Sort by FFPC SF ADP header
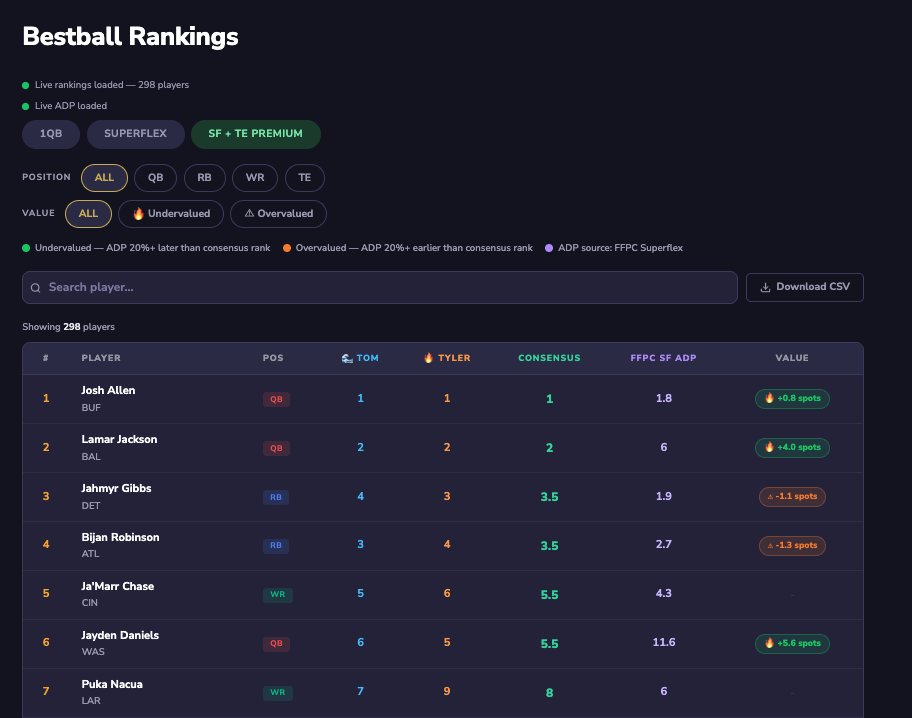 [663, 358]
